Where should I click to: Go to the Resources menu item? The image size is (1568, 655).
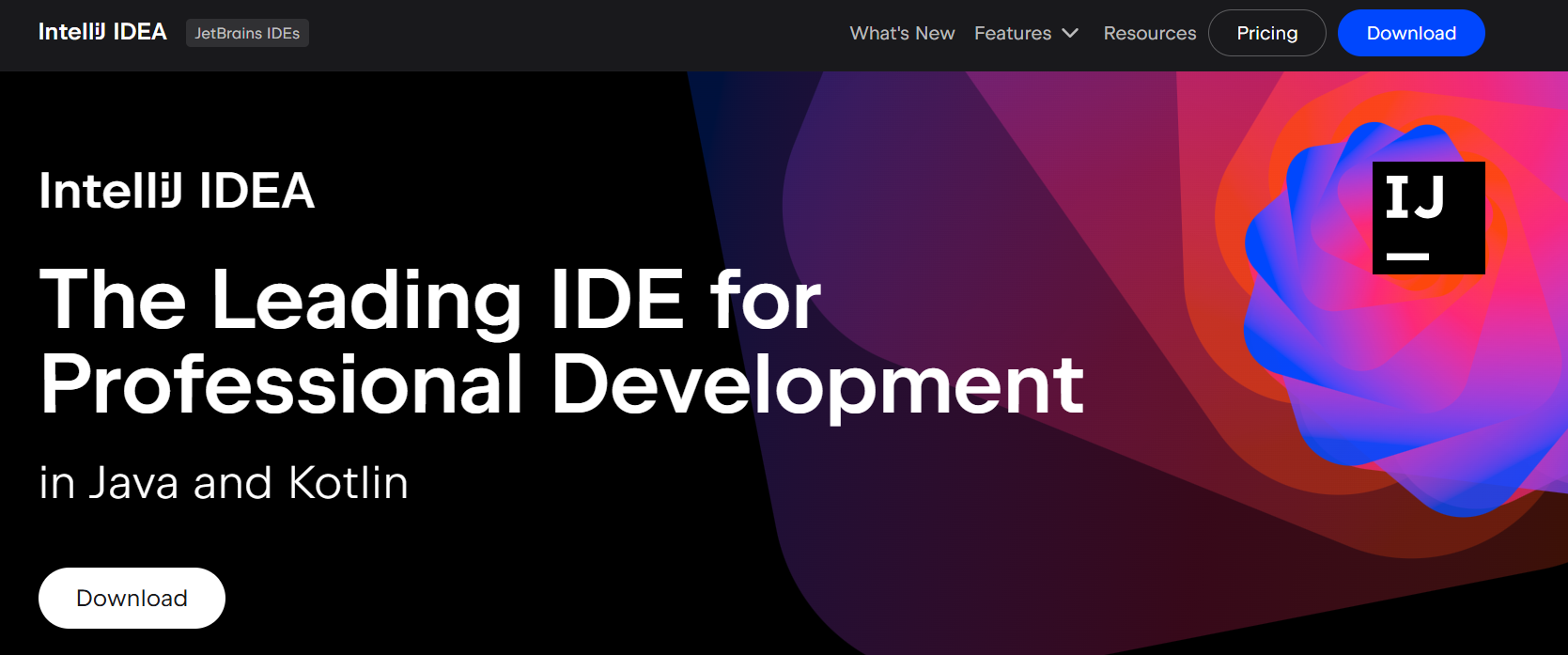point(1150,33)
